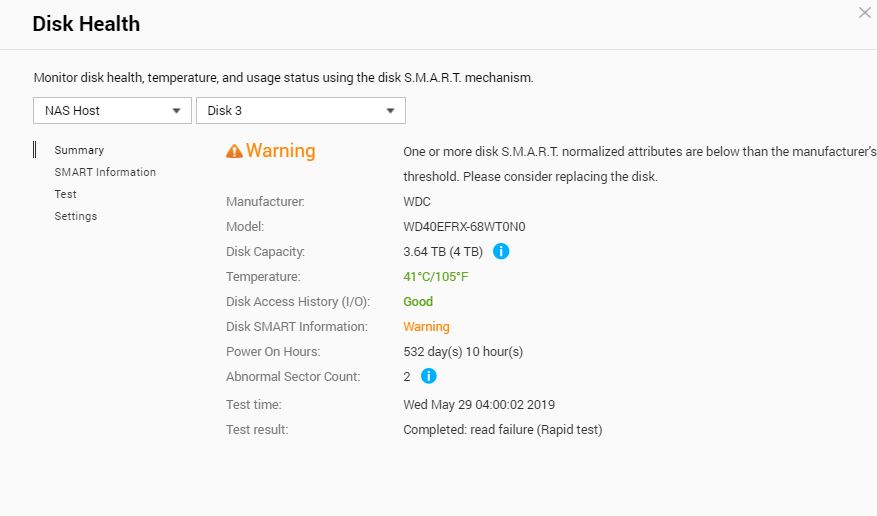Close the Disk Health dialog
The width and height of the screenshot is (877, 516).
[x=865, y=12]
